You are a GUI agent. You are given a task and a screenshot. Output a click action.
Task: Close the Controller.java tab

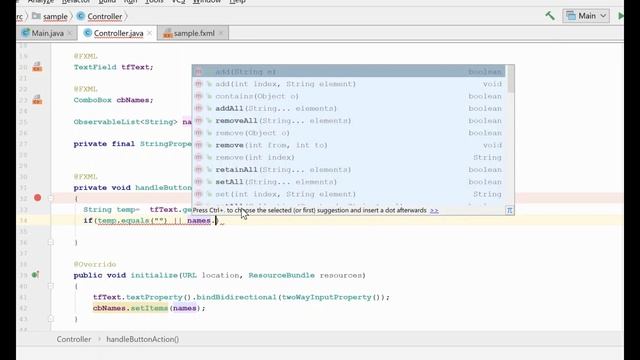click(x=149, y=33)
